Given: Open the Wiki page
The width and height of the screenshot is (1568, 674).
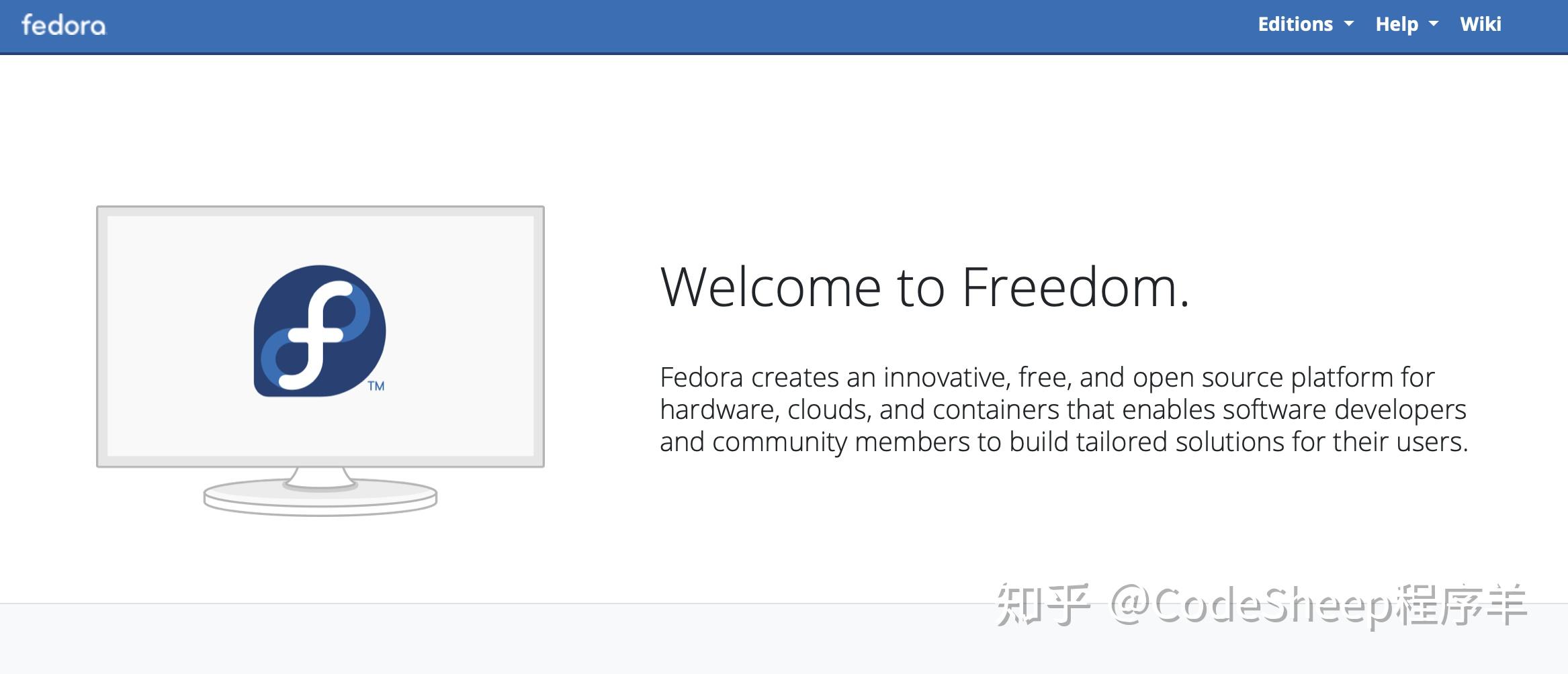Looking at the screenshot, I should [x=1481, y=24].
